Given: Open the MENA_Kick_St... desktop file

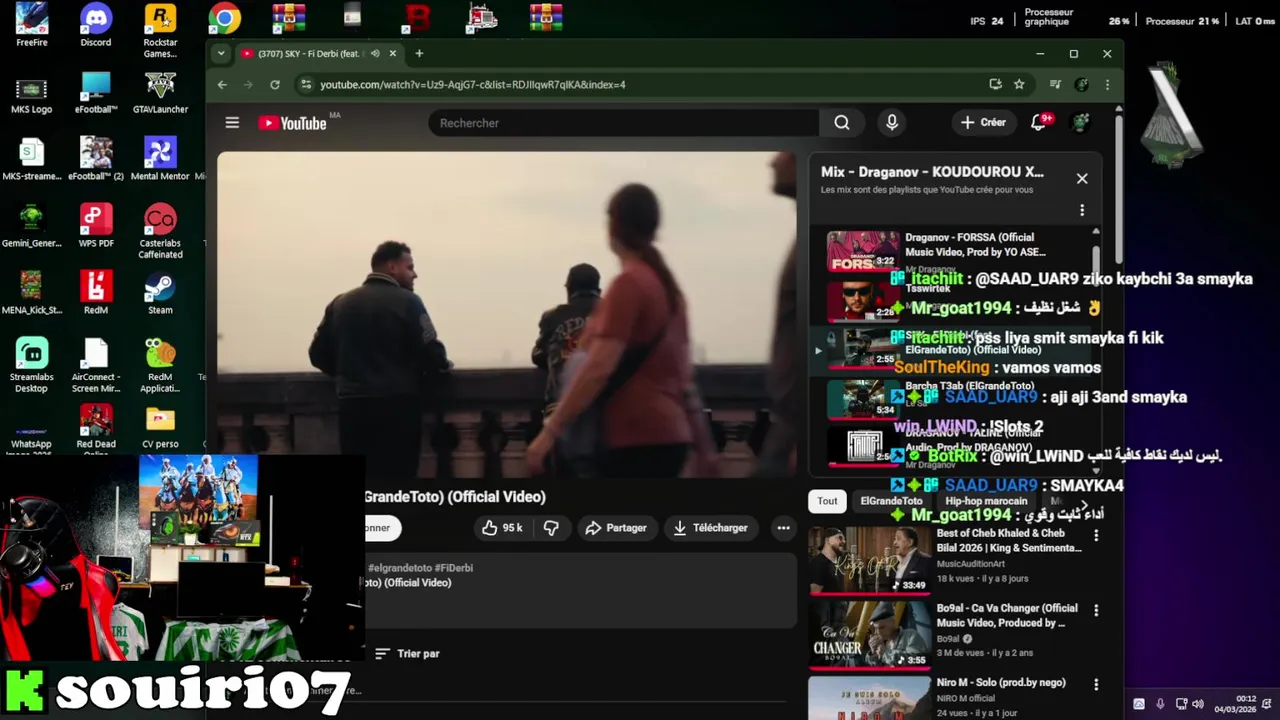Looking at the screenshot, I should coord(31,294).
